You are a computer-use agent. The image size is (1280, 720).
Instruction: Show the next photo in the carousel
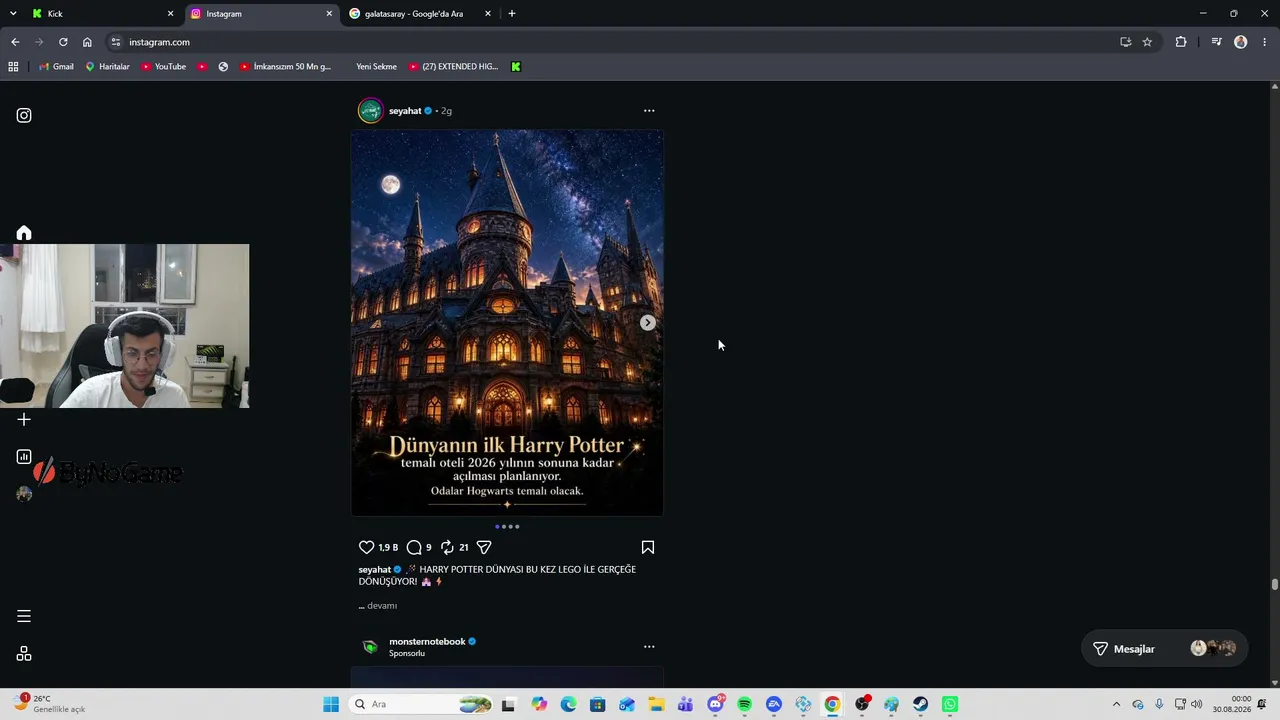pyautogui.click(x=648, y=323)
